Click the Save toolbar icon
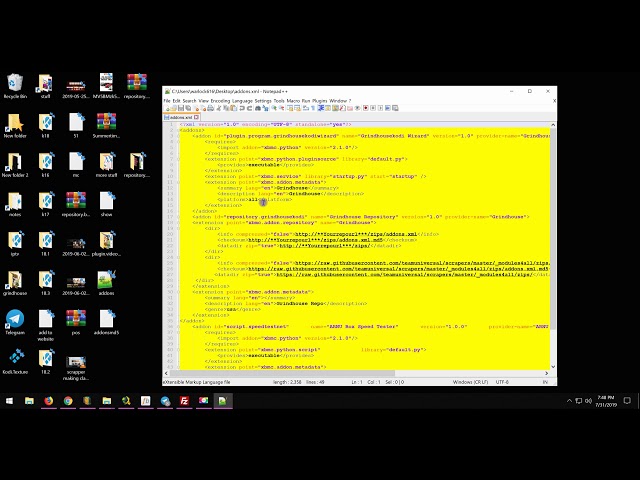This screenshot has width=640, height=480. click(181, 108)
